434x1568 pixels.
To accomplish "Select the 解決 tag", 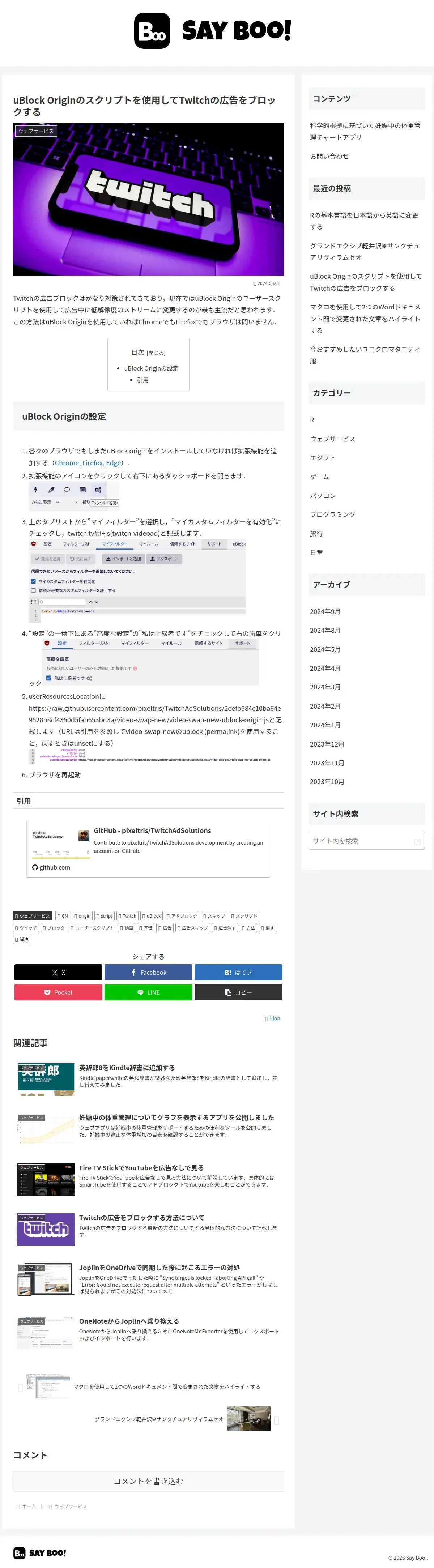I will click(x=21, y=939).
